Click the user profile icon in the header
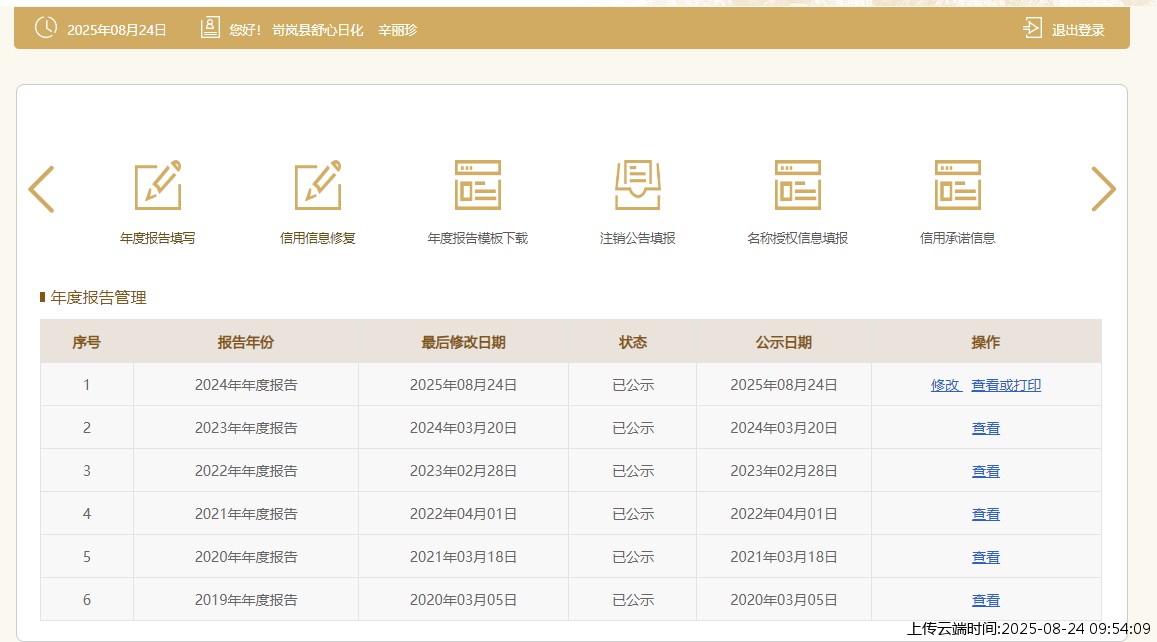 click(x=210, y=28)
